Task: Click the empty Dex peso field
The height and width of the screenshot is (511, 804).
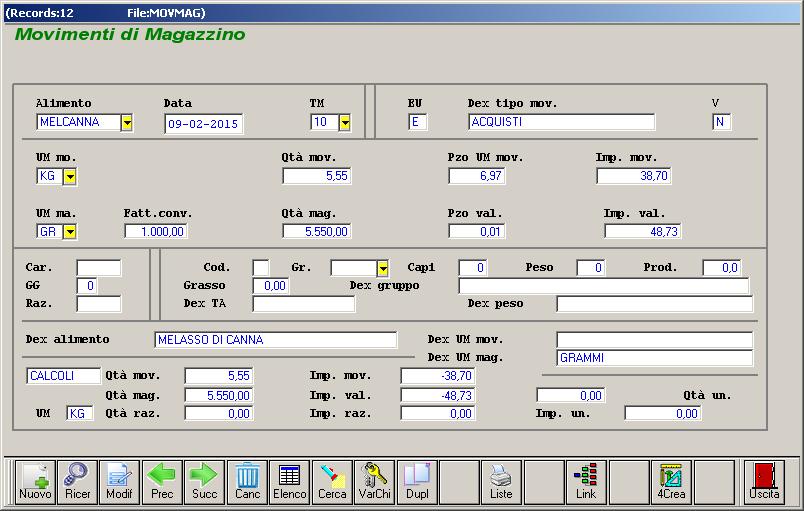Action: 655,303
